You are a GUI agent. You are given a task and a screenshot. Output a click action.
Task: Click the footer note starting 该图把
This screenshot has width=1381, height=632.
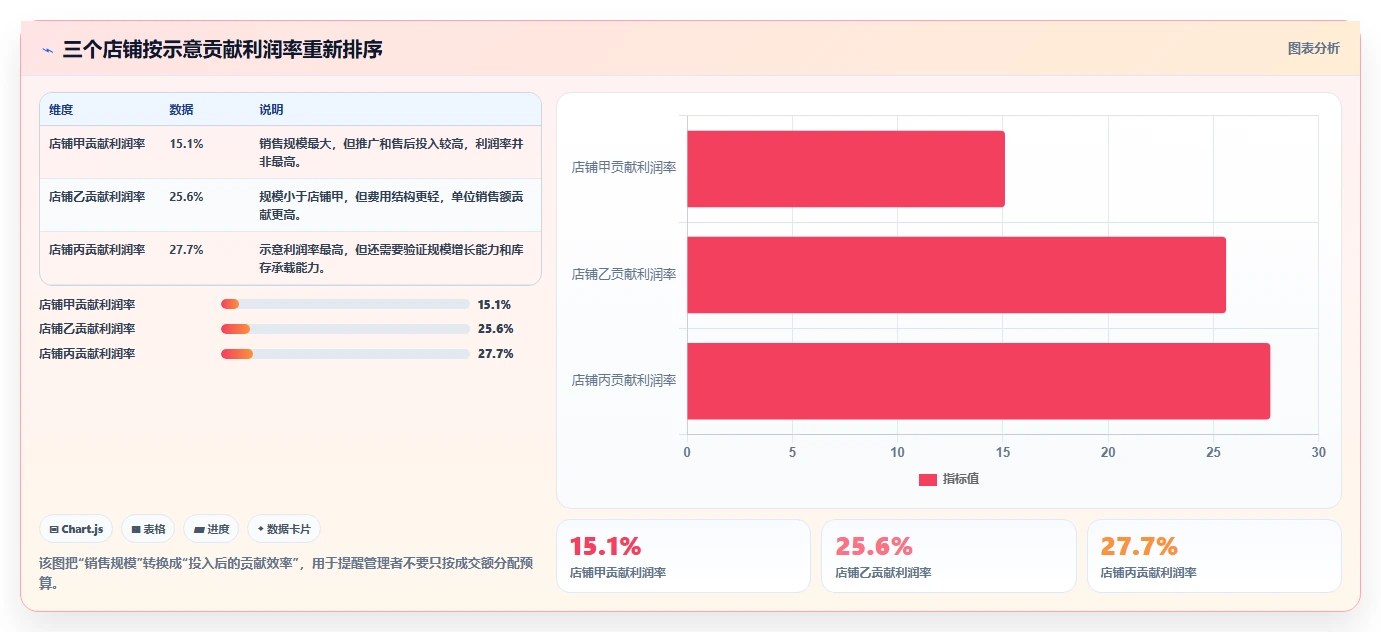286,573
